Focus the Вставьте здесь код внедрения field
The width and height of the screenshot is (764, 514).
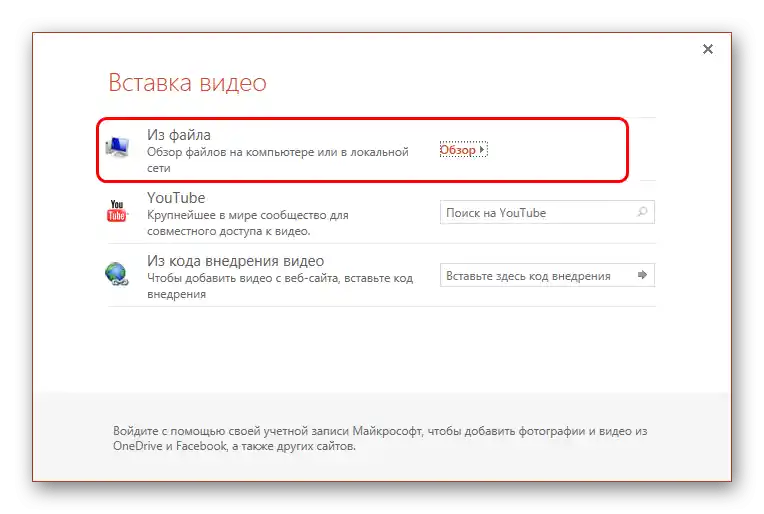click(547, 275)
